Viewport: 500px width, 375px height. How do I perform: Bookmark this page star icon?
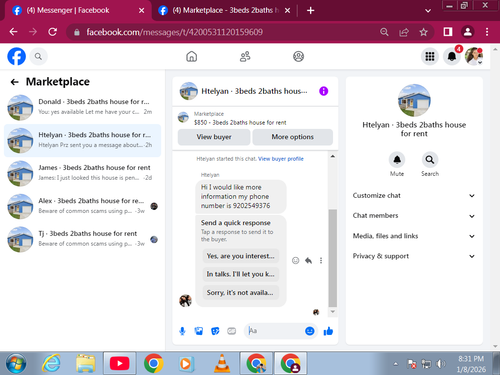point(423,32)
